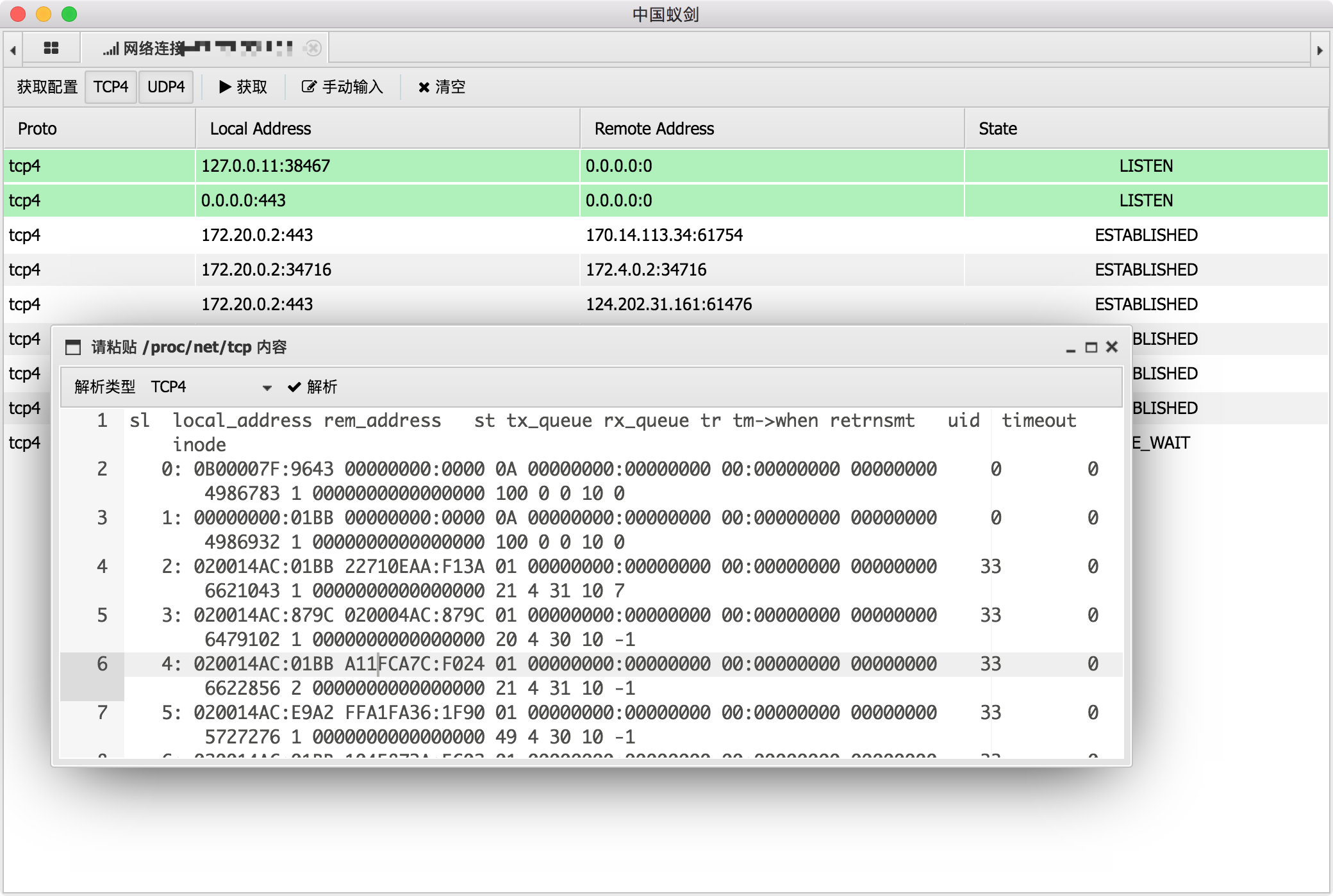Click the network signal icon on the tab label
Image resolution: width=1333 pixels, height=896 pixels.
(110, 48)
